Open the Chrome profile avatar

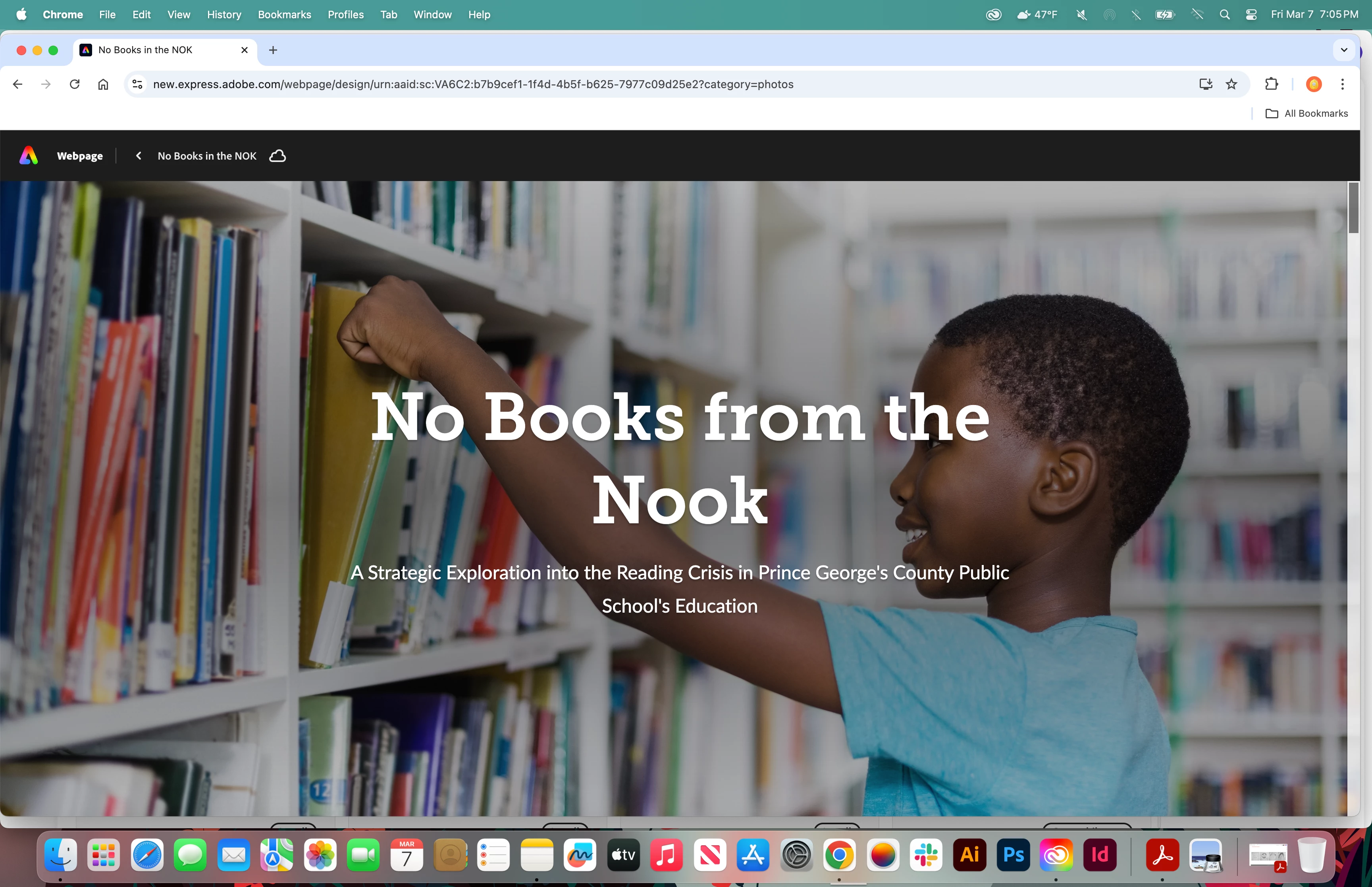[1313, 84]
